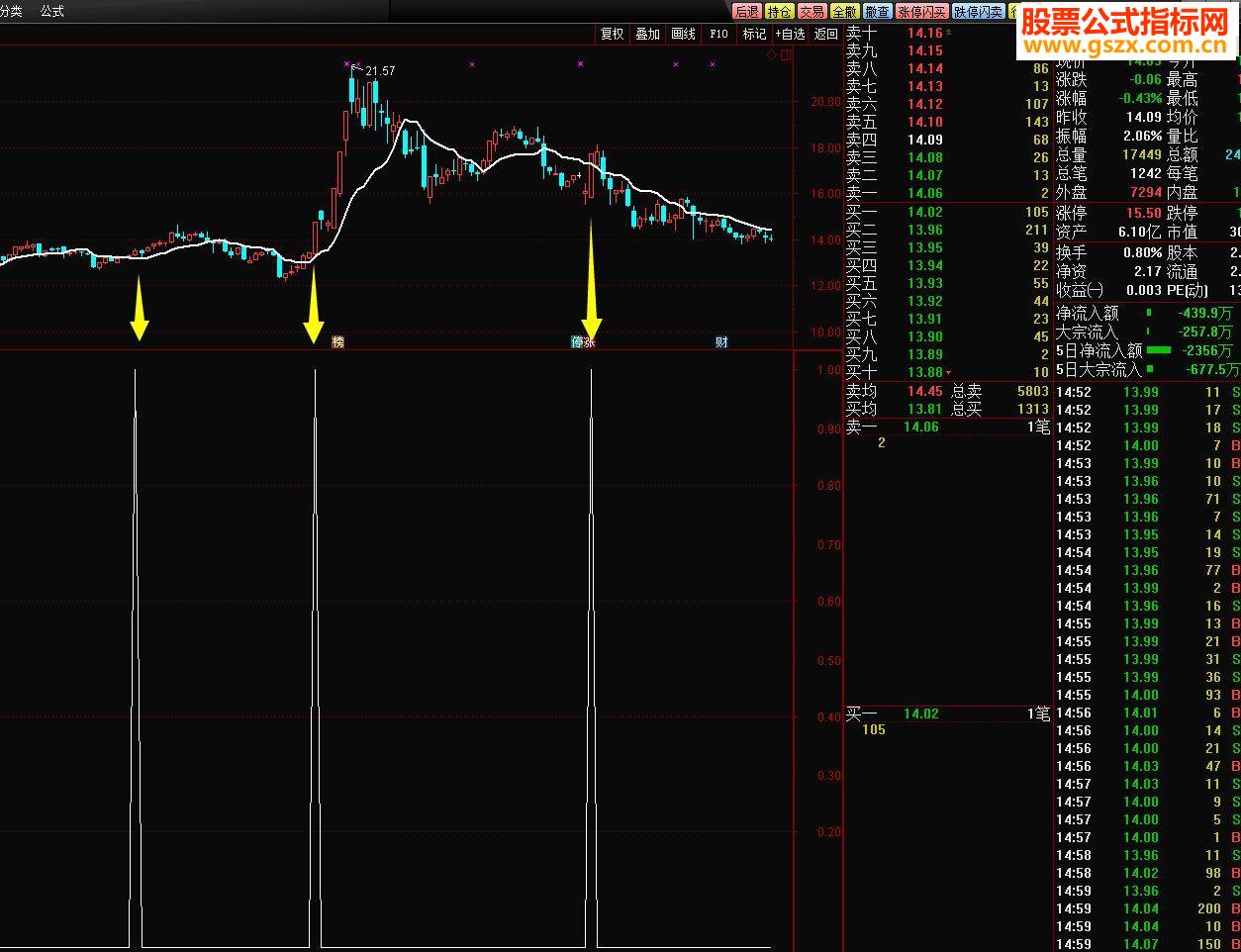Click the 卖九 price 14.15
Screen dimensions: 1241x952
pyautogui.click(x=925, y=50)
